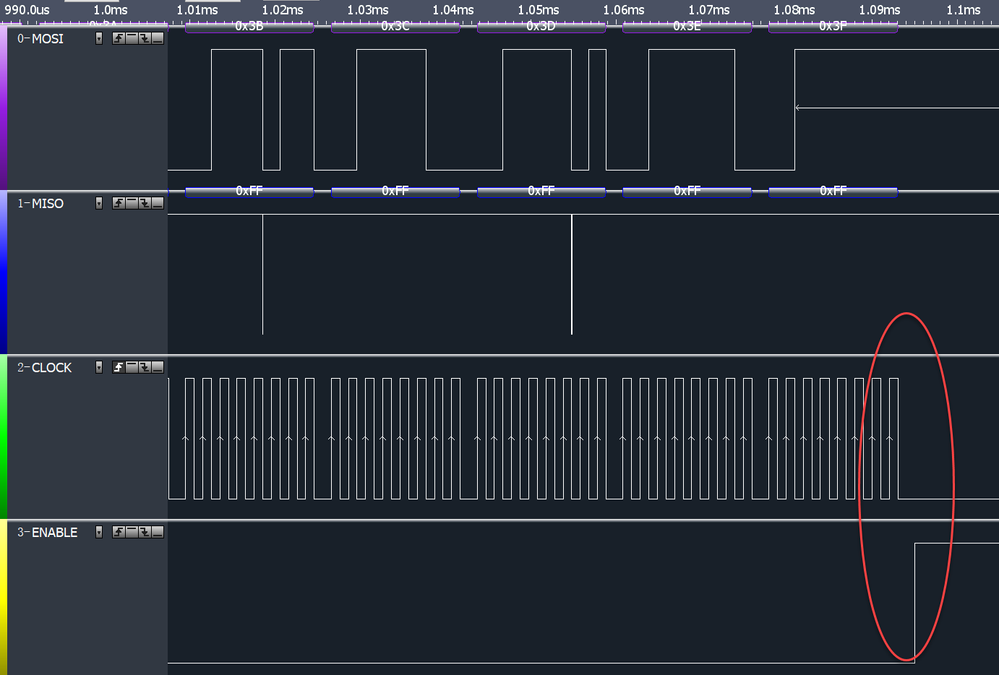Click the 1.08ms mark on time ruler
The width and height of the screenshot is (999, 675).
(x=794, y=10)
